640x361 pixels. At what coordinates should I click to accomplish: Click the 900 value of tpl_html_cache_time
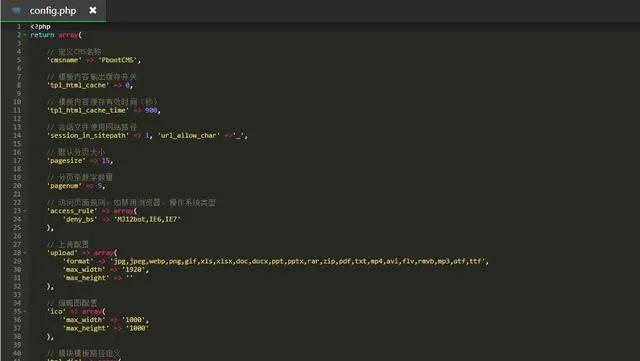click(x=151, y=110)
